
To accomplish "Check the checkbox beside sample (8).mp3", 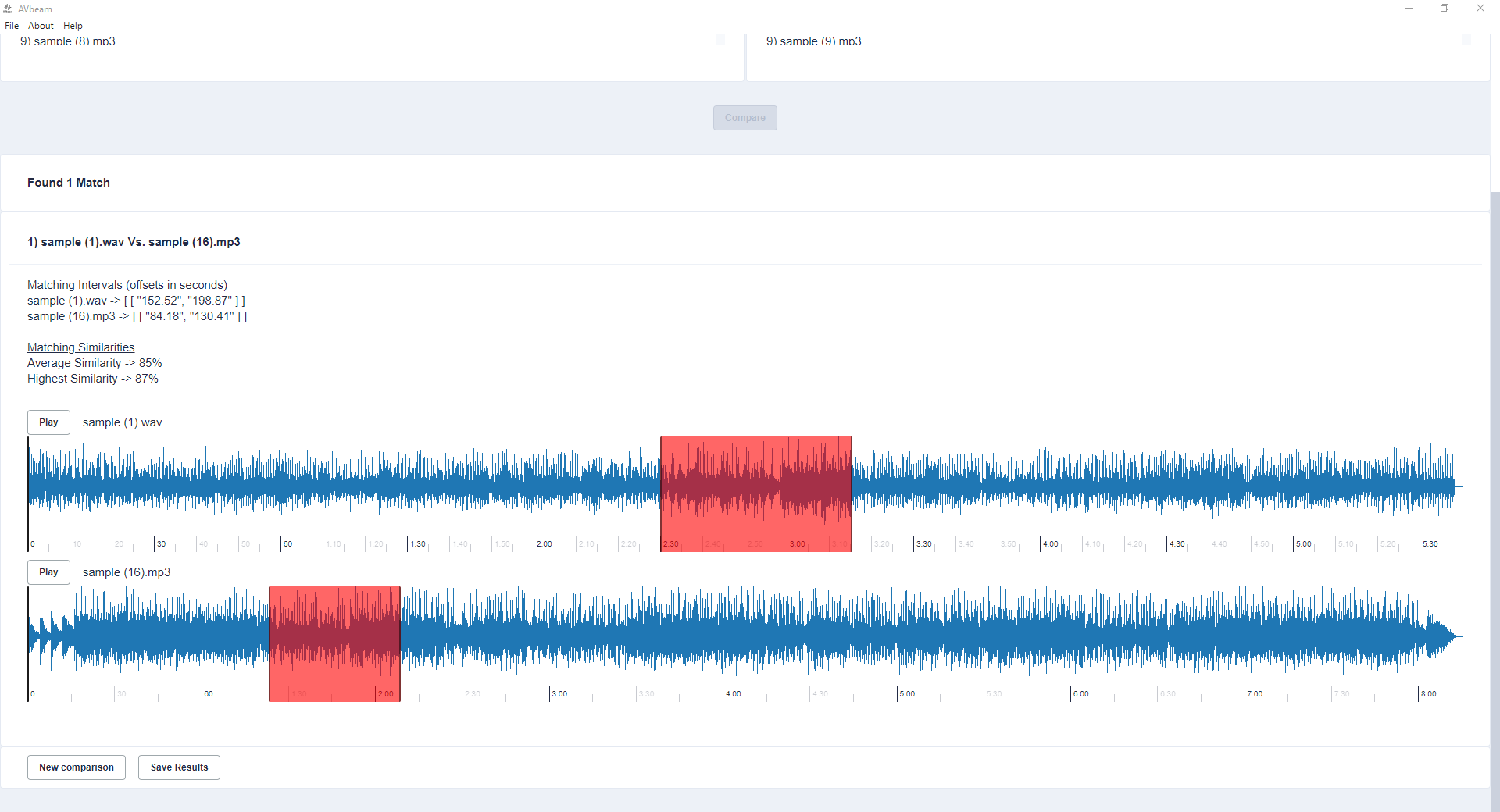I will click(x=719, y=38).
